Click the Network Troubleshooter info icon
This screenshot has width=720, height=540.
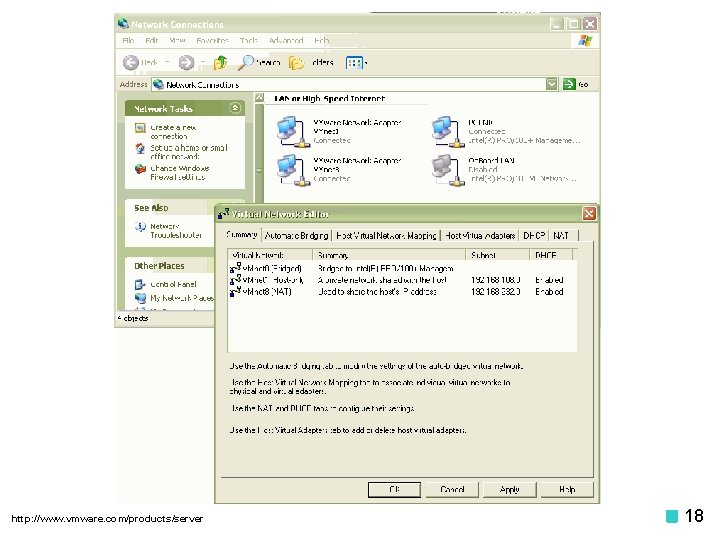coord(140,226)
